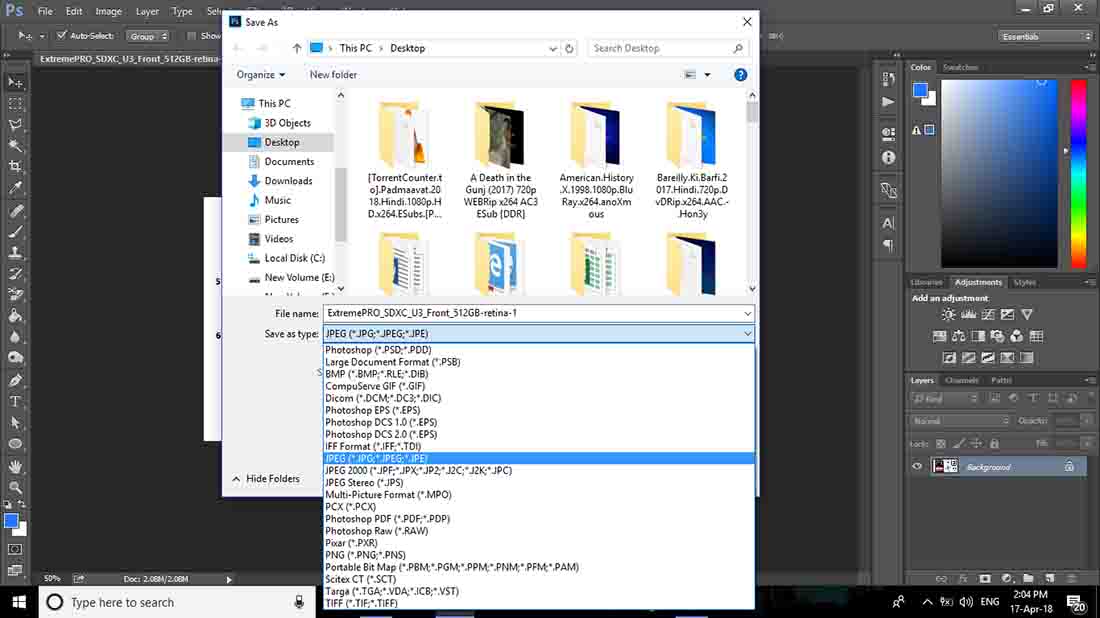Select the Hand tool
The image size is (1100, 618).
click(x=15, y=466)
